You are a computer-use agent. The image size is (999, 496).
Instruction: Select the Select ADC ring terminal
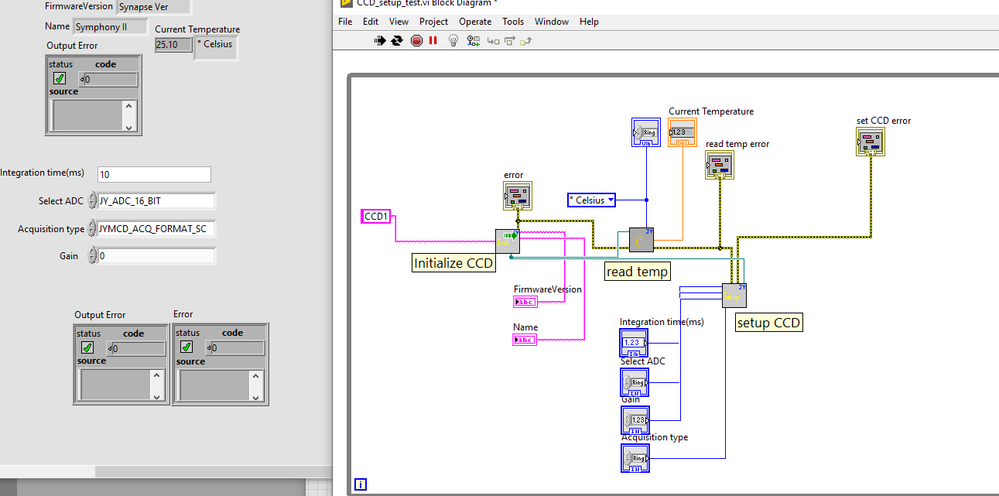tap(634, 382)
